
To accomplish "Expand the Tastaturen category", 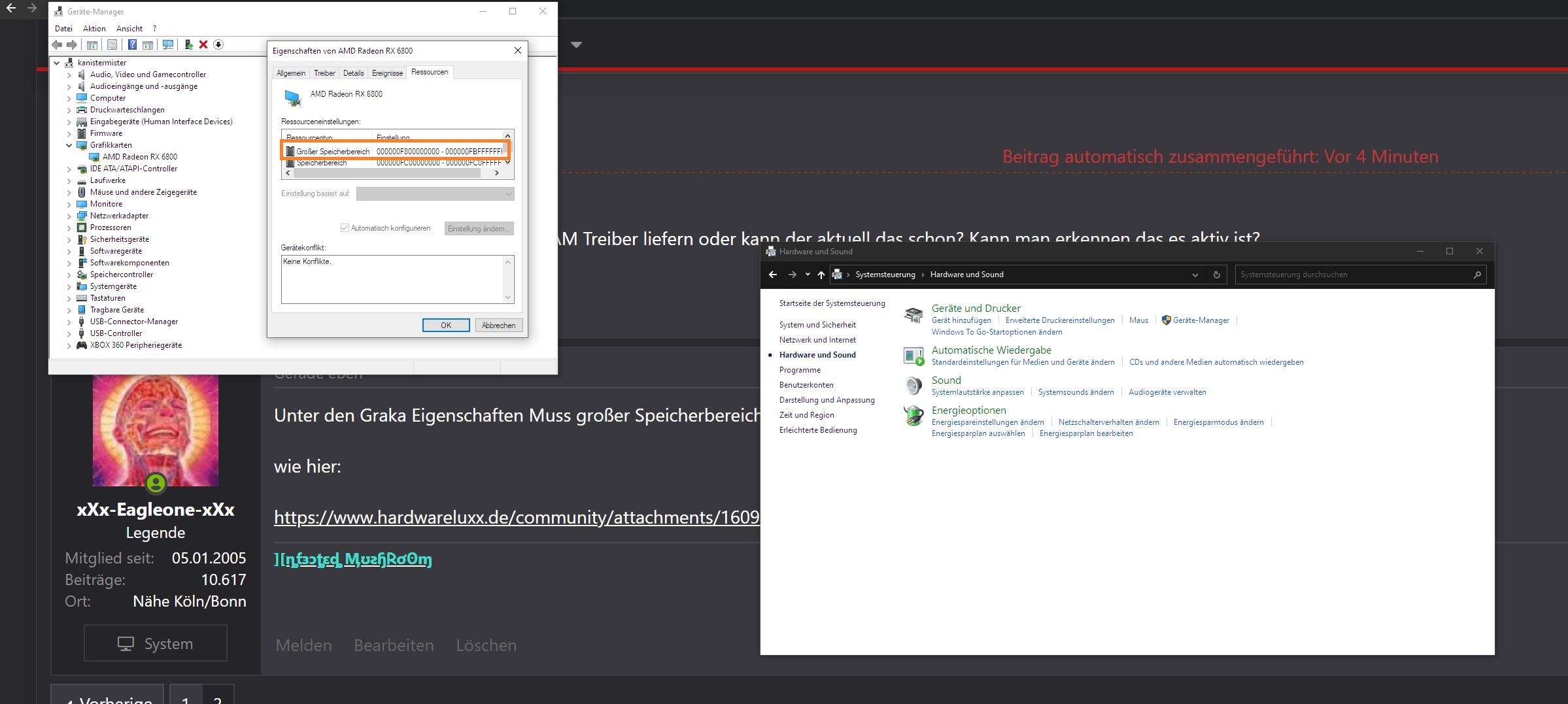I will coord(69,298).
